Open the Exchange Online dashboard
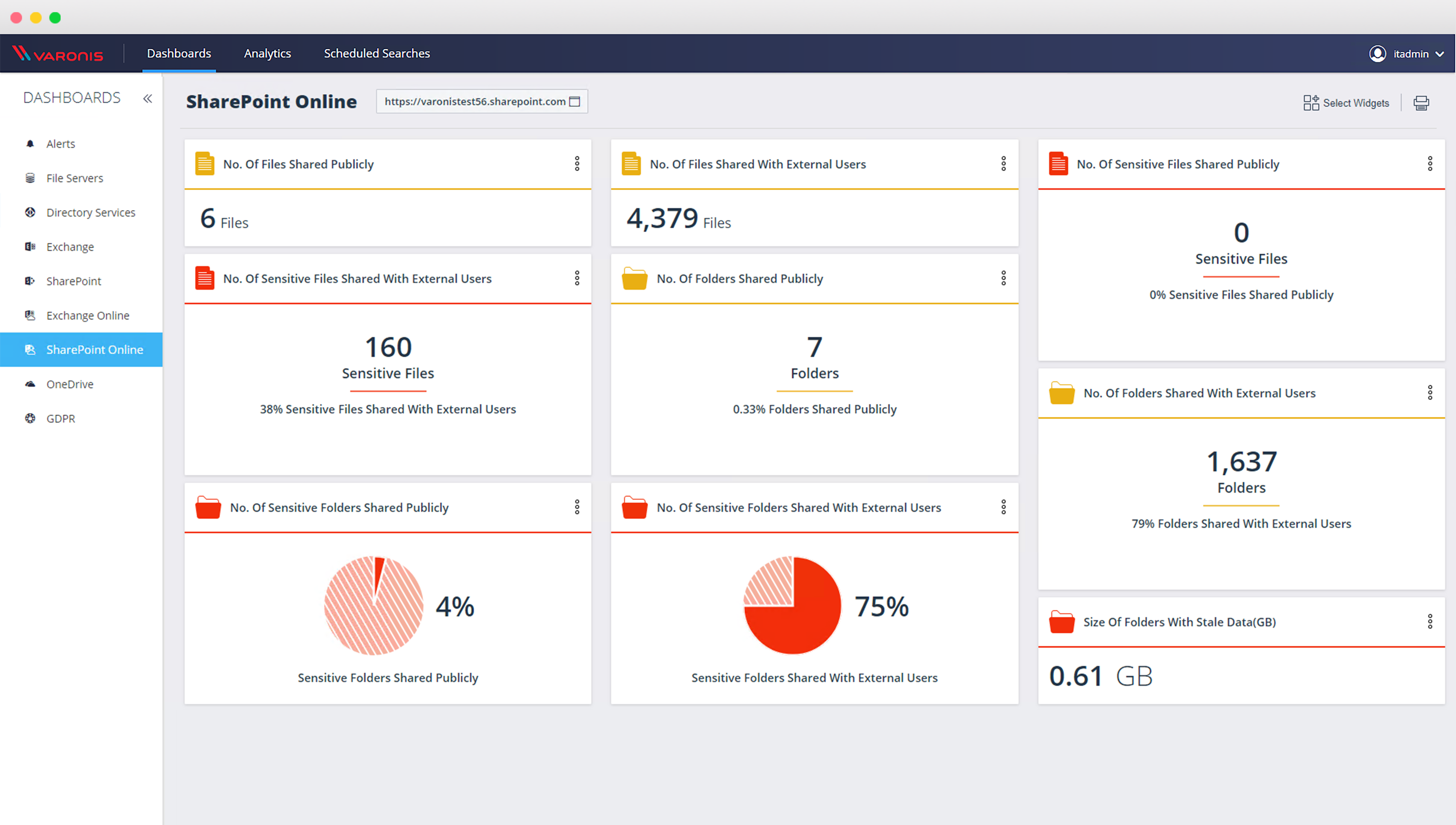 coord(81,316)
